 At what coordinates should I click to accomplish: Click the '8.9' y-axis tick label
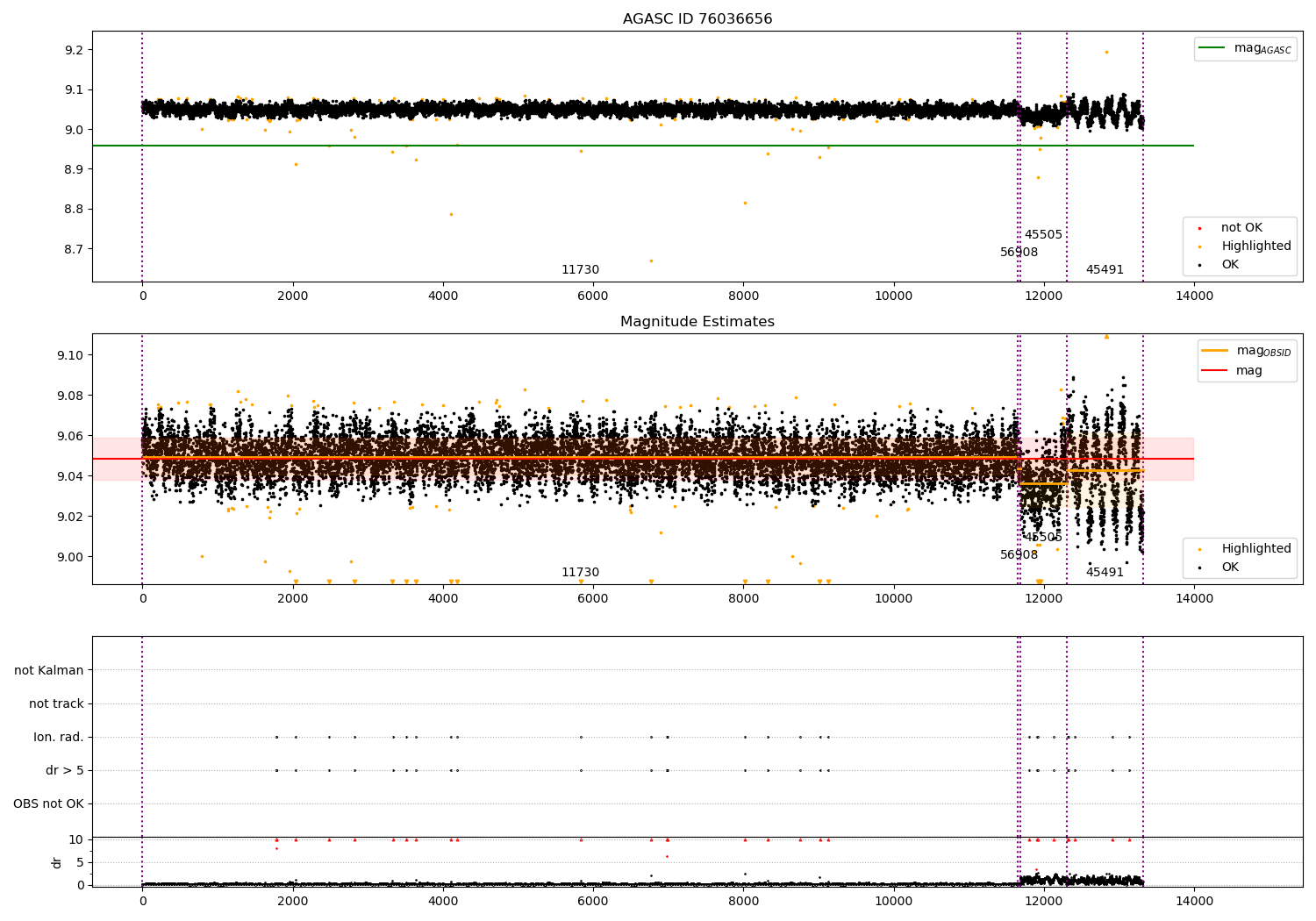coord(75,169)
